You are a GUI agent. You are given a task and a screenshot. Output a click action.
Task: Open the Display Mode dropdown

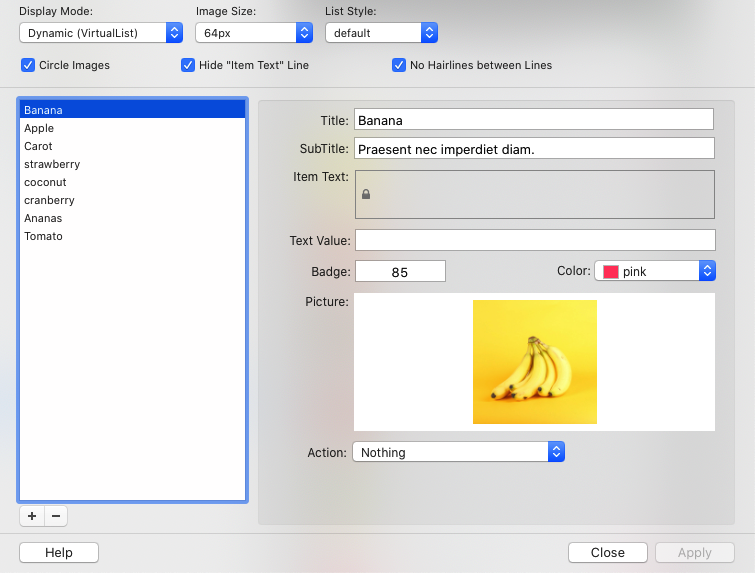[101, 33]
